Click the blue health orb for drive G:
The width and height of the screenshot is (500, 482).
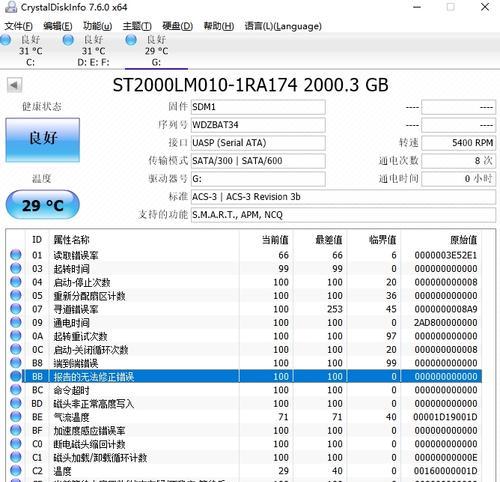click(131, 40)
